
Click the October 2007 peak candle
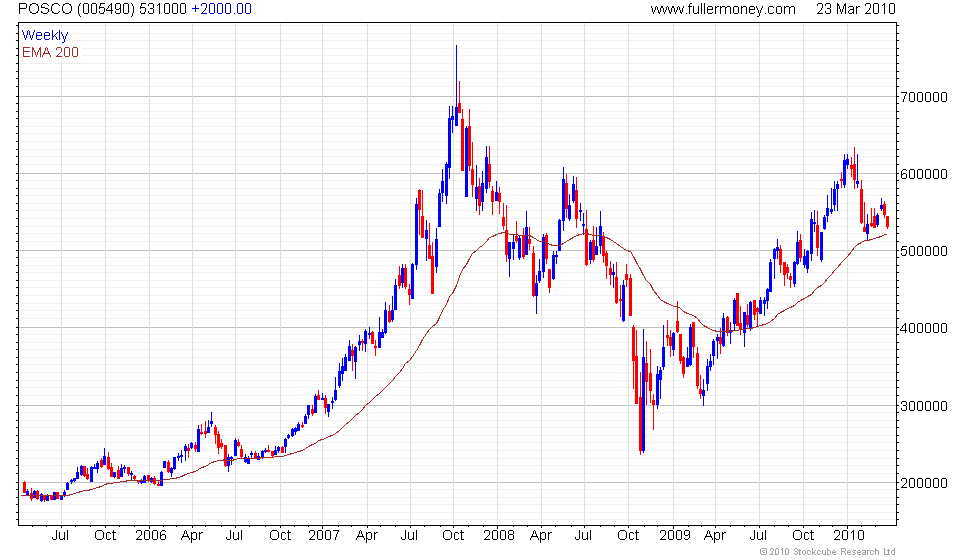click(x=456, y=84)
